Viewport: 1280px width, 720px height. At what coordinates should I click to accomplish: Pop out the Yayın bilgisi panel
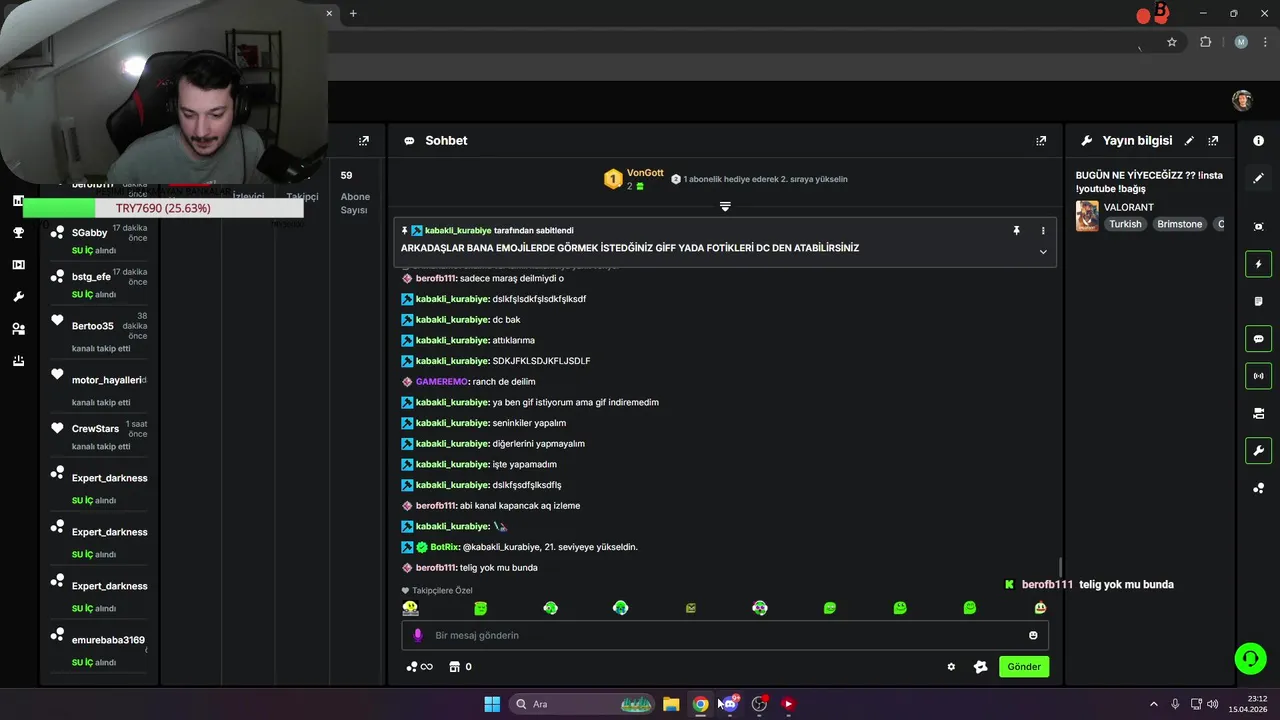[1213, 141]
